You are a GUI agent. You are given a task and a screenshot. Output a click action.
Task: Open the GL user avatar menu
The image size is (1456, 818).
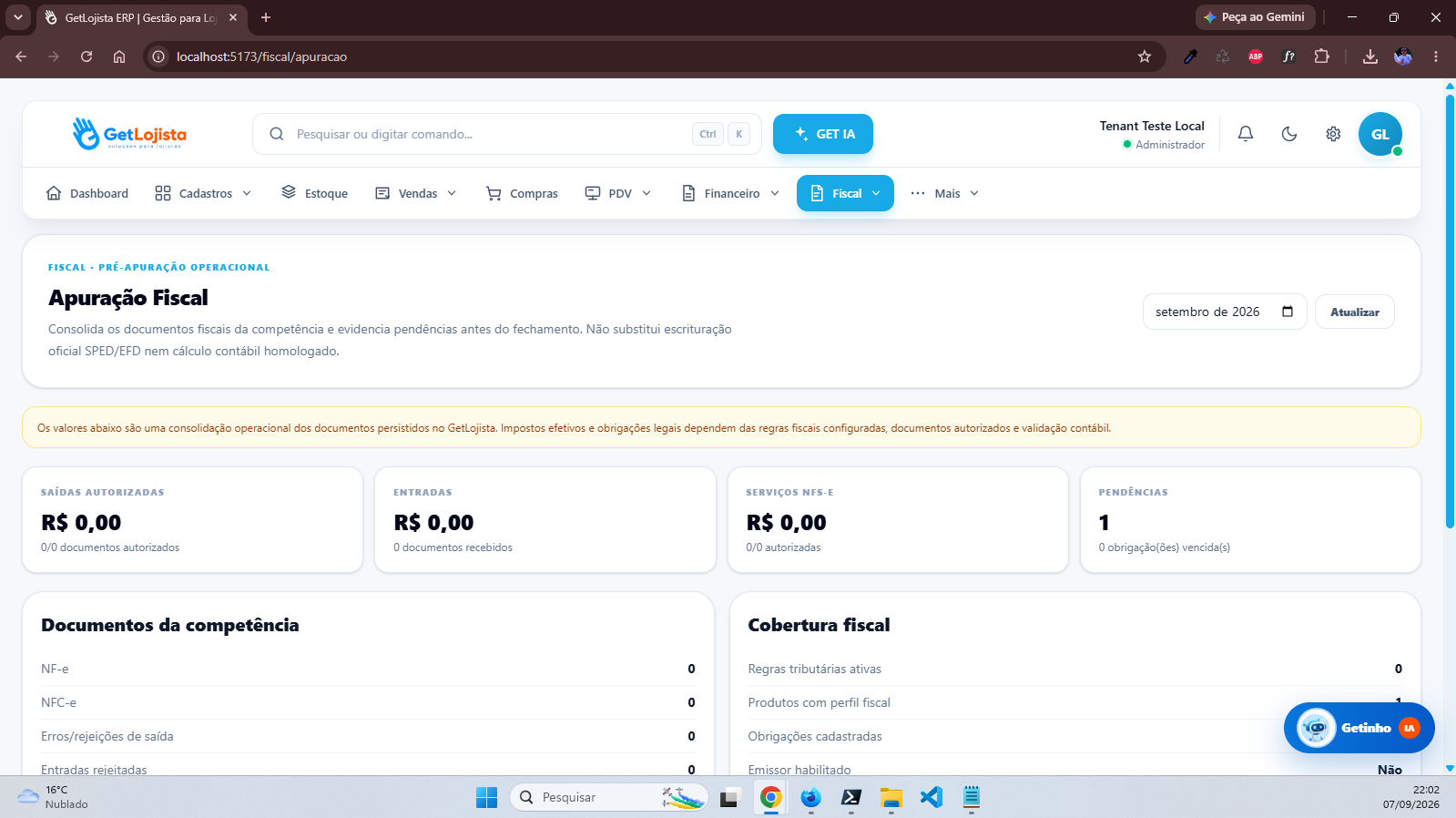[x=1380, y=134]
